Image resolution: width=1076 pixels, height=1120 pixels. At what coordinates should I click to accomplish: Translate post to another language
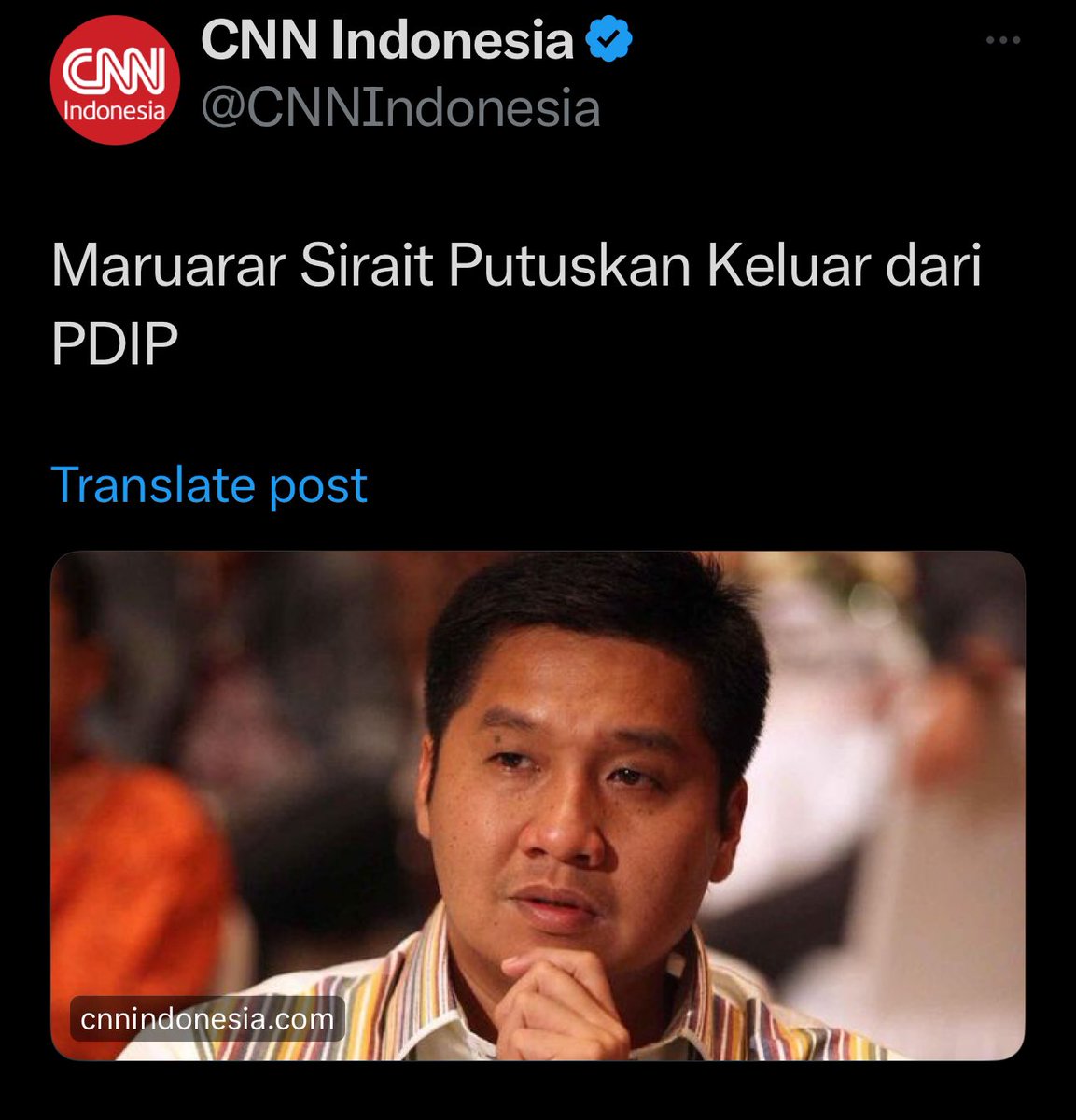209,484
